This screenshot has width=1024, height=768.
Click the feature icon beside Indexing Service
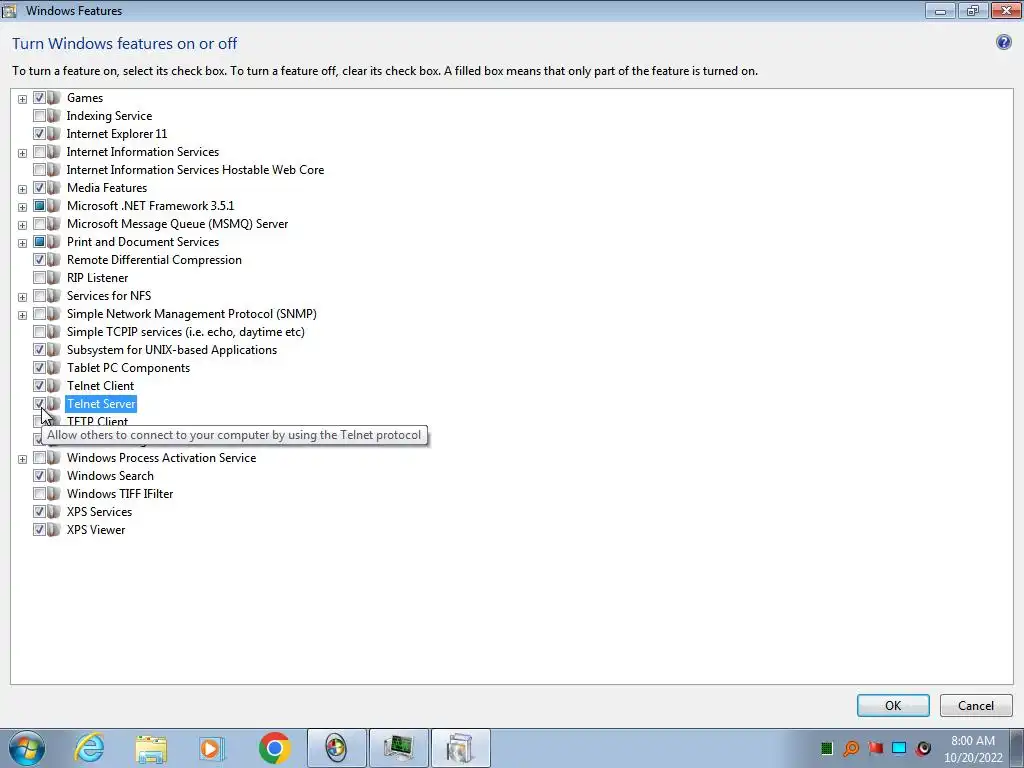[x=54, y=116]
